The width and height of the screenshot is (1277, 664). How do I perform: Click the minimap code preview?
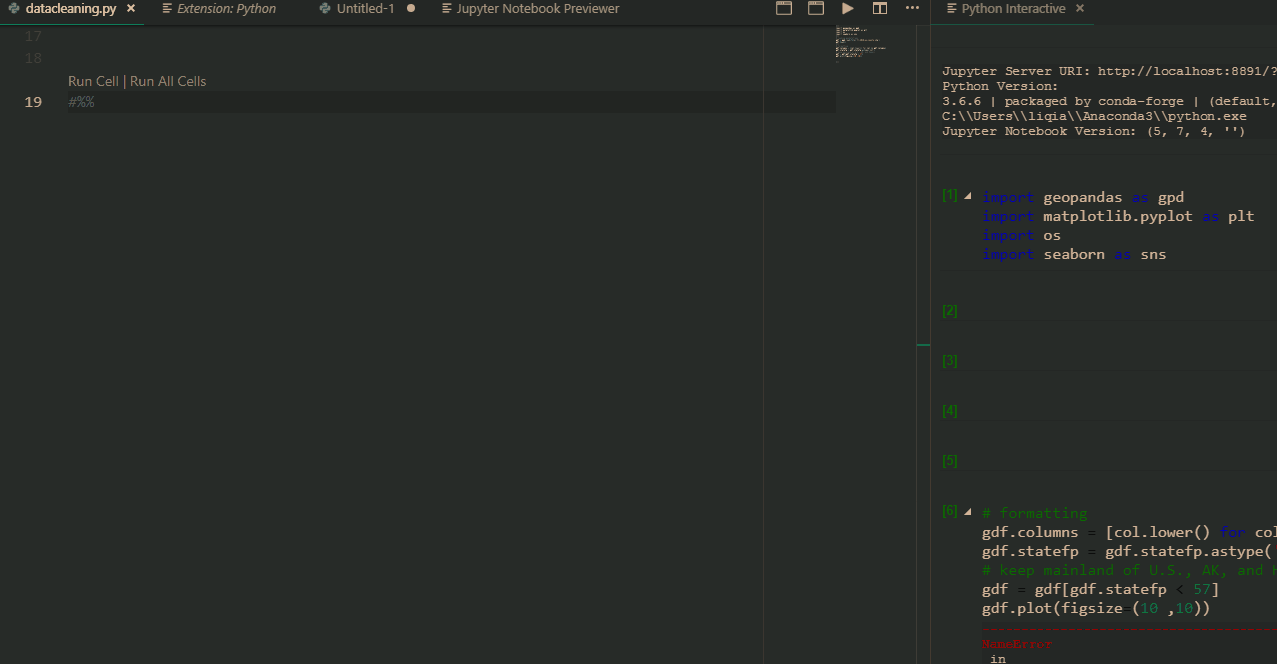pyautogui.click(x=861, y=42)
